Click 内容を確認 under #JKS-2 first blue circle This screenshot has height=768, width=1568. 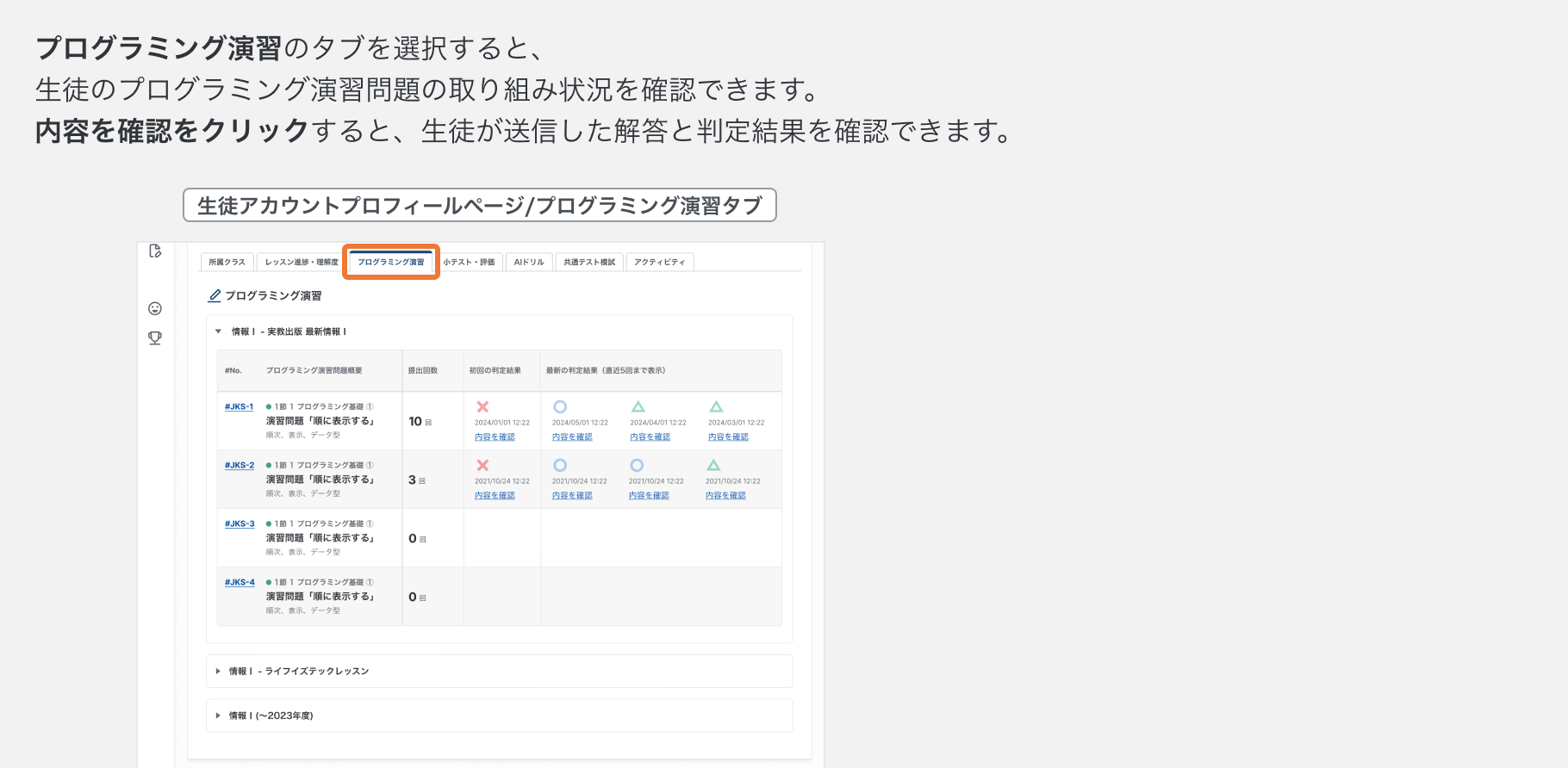coord(572,496)
